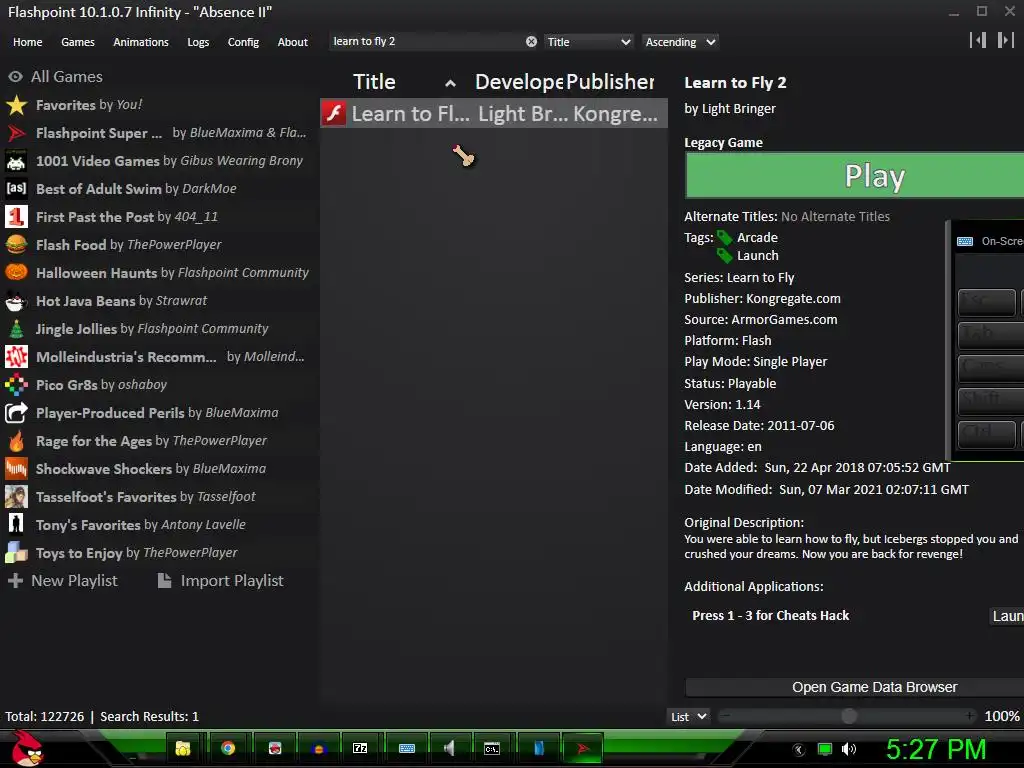1024x768 pixels.
Task: Clear the search box with the X icon
Action: 531,42
